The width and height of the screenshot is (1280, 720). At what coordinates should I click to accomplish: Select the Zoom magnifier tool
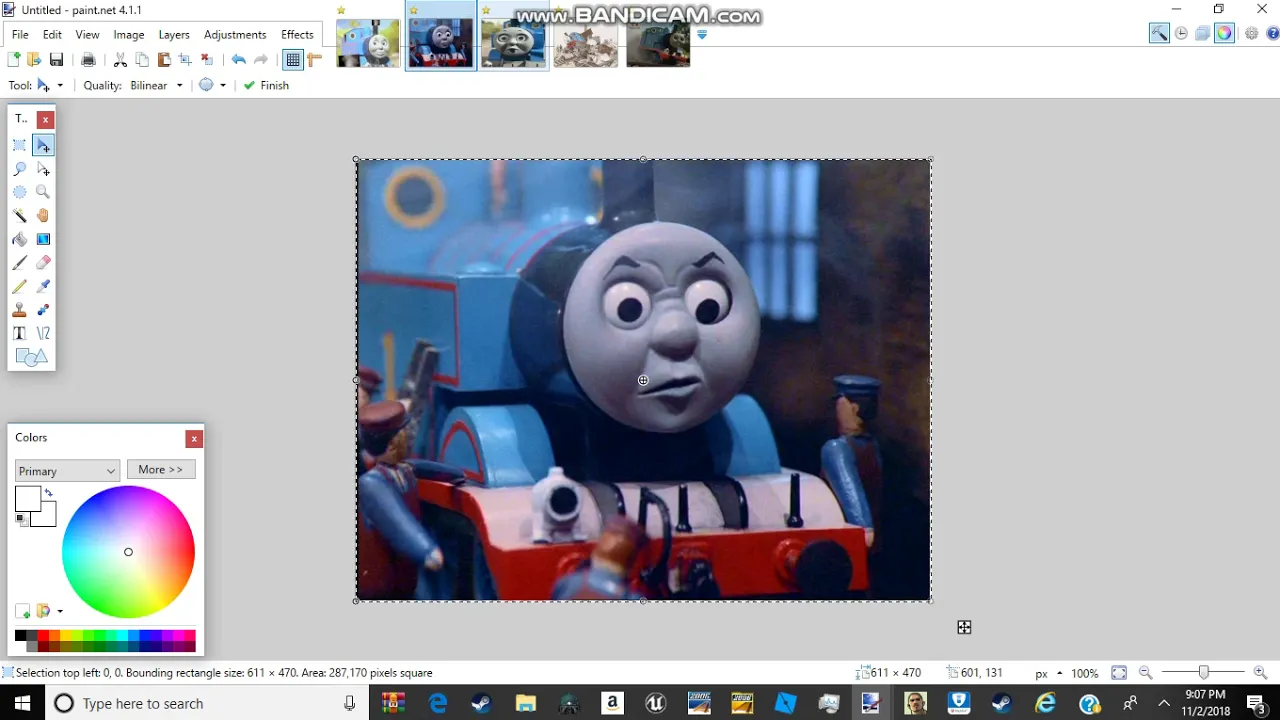(43, 192)
